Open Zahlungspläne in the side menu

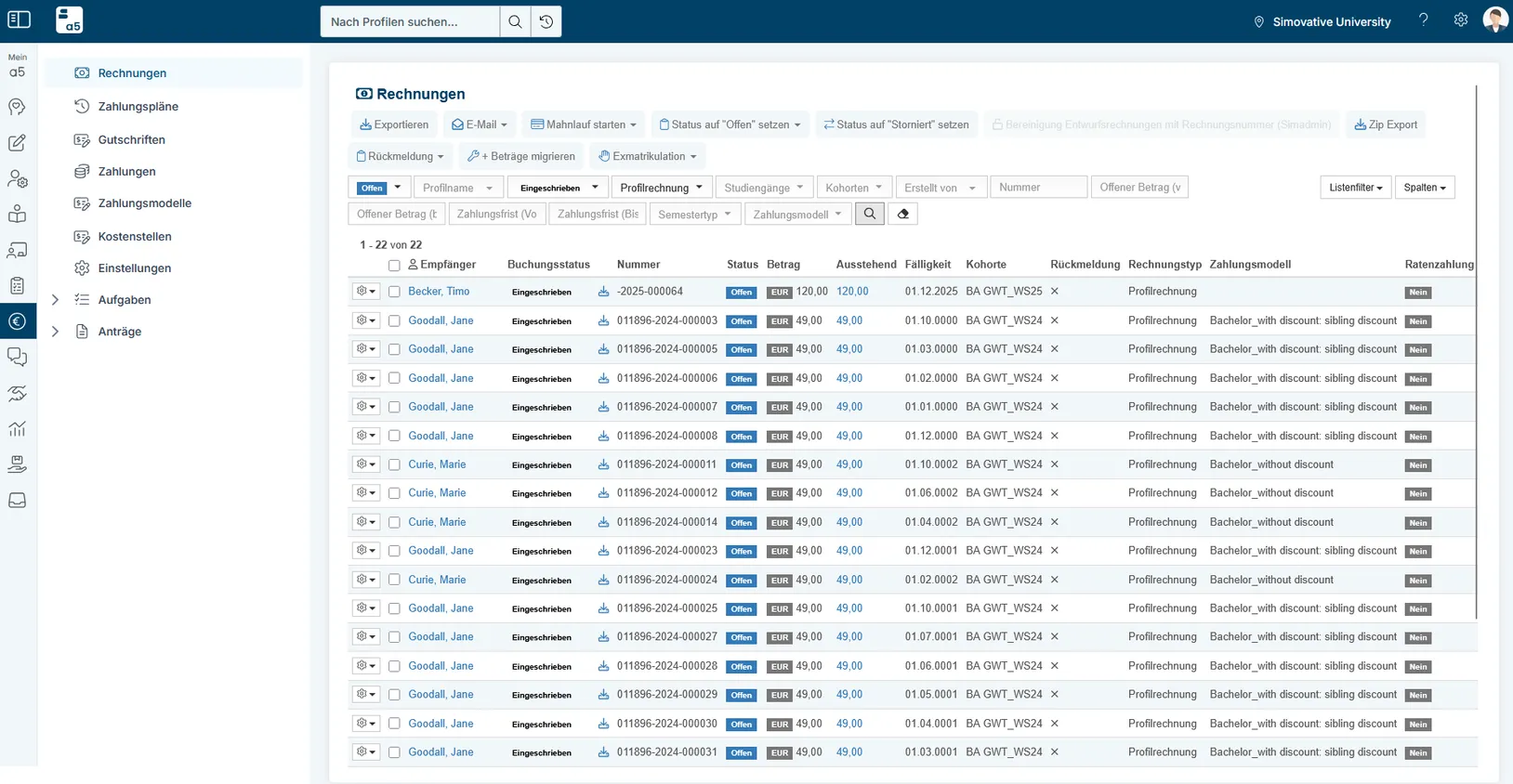138,107
